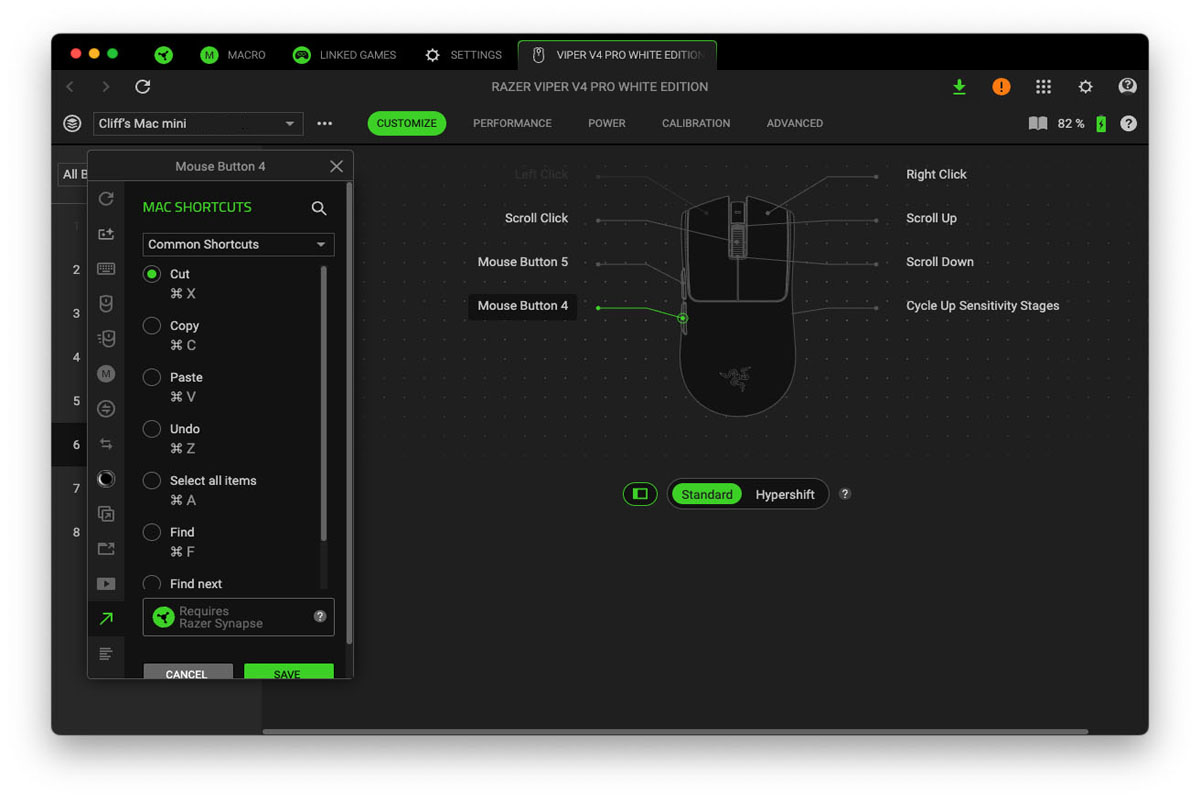
Task: Click the green download updates icon
Action: (959, 87)
